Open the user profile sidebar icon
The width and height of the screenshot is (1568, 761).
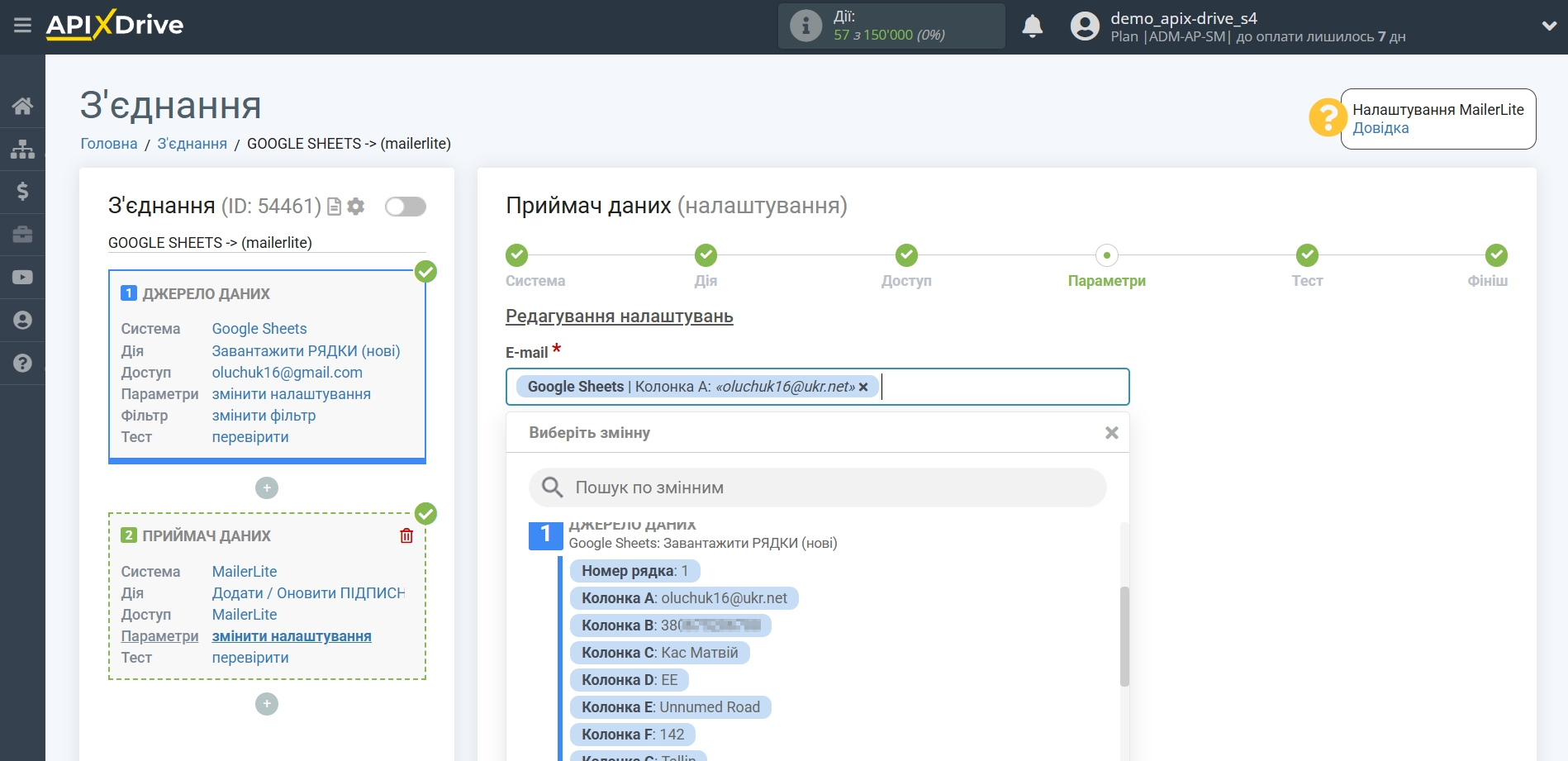[x=22, y=321]
